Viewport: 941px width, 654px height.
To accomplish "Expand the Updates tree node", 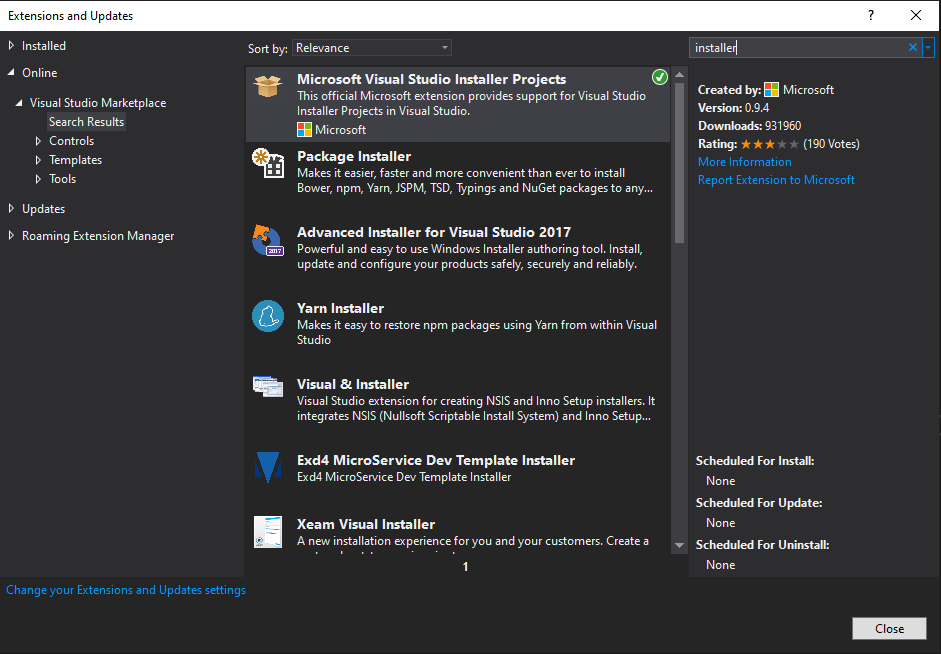I will click(11, 208).
